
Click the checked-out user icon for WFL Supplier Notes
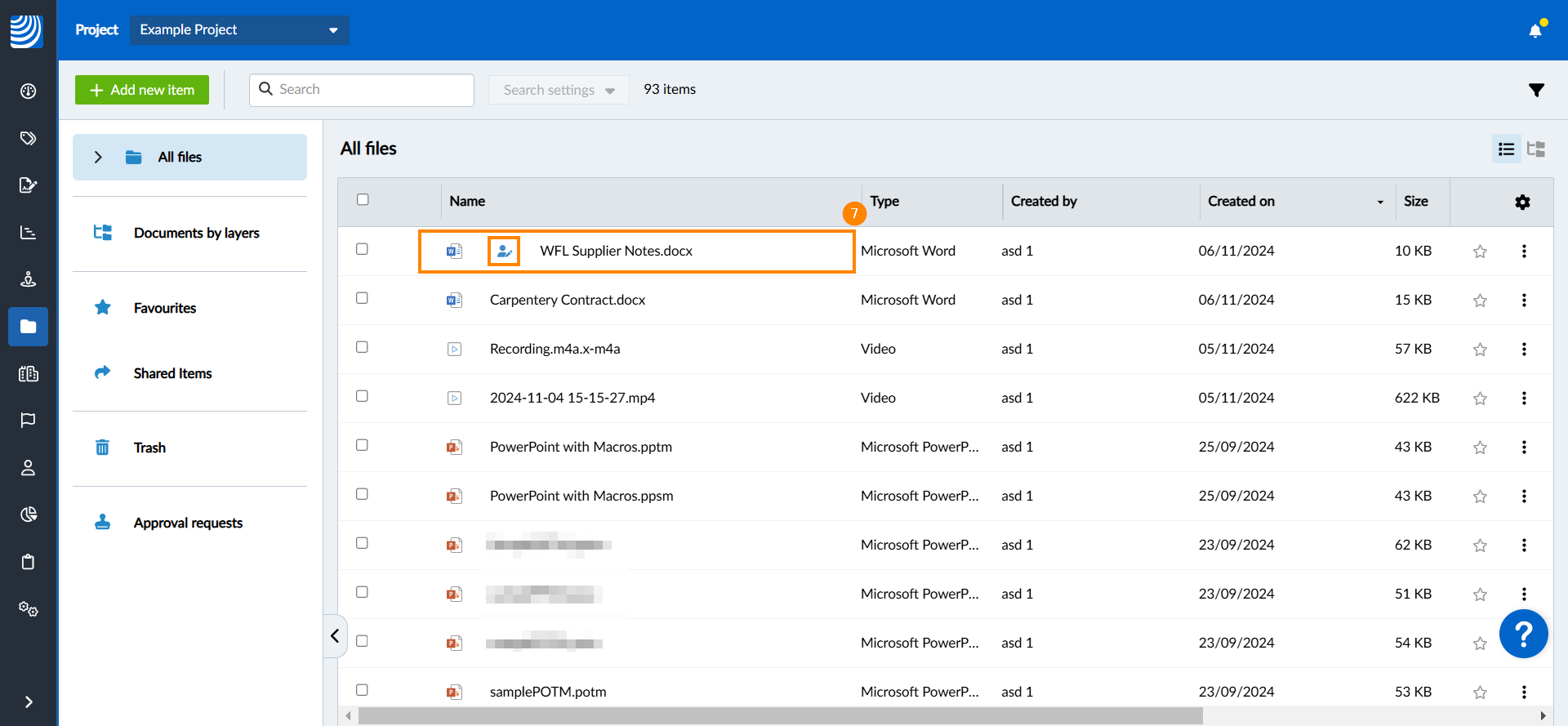coord(504,251)
